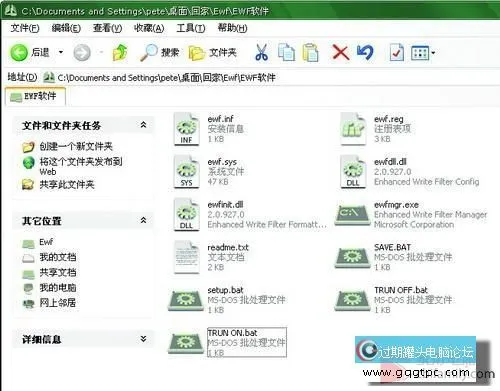This screenshot has height=391, width=500.
Task: Click the Copy toolbar icon
Action: [286, 52]
